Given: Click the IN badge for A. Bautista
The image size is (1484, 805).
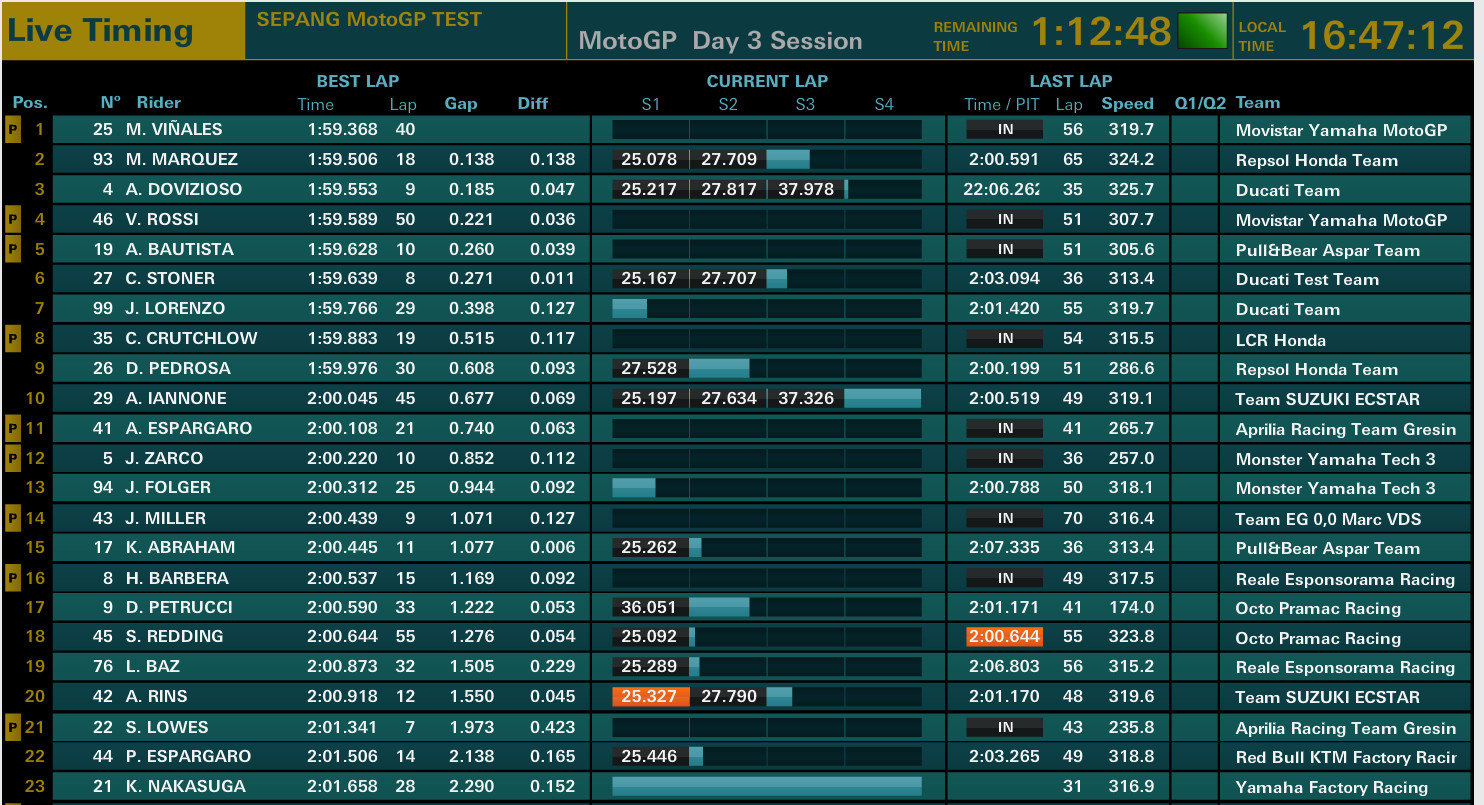Looking at the screenshot, I should 1005,249.
